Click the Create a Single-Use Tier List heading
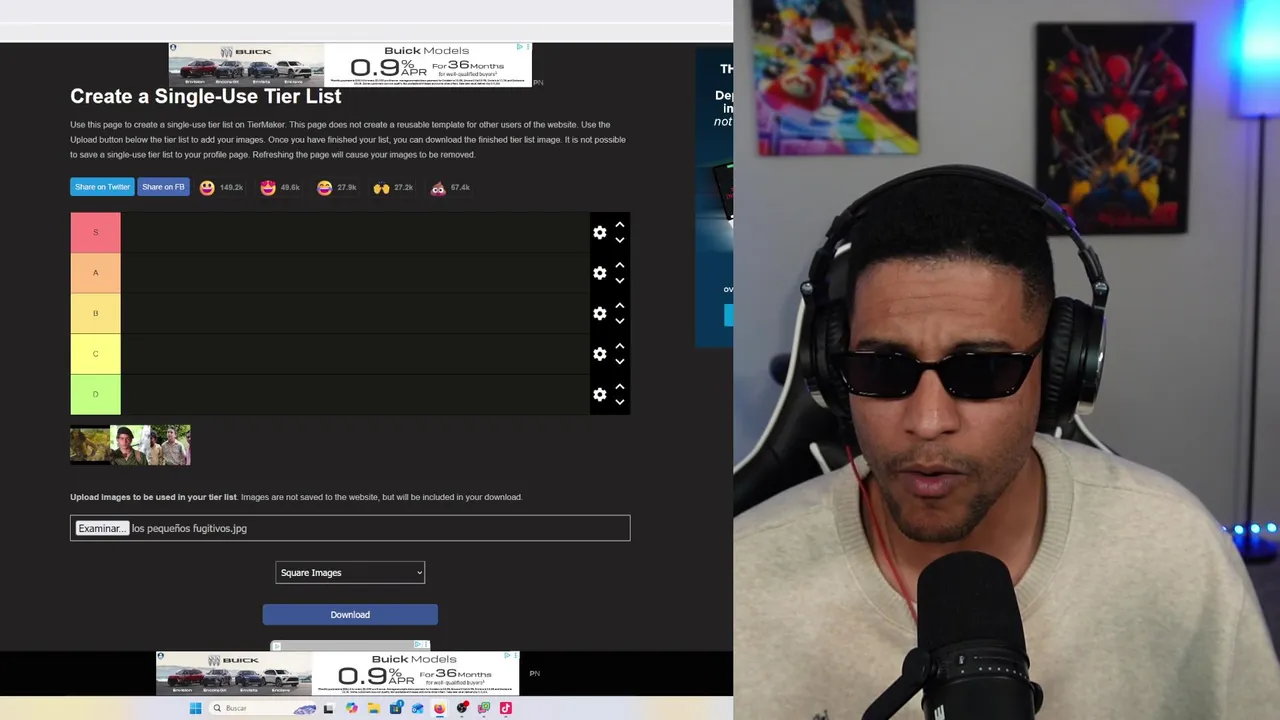The height and width of the screenshot is (720, 1280). pos(206,96)
